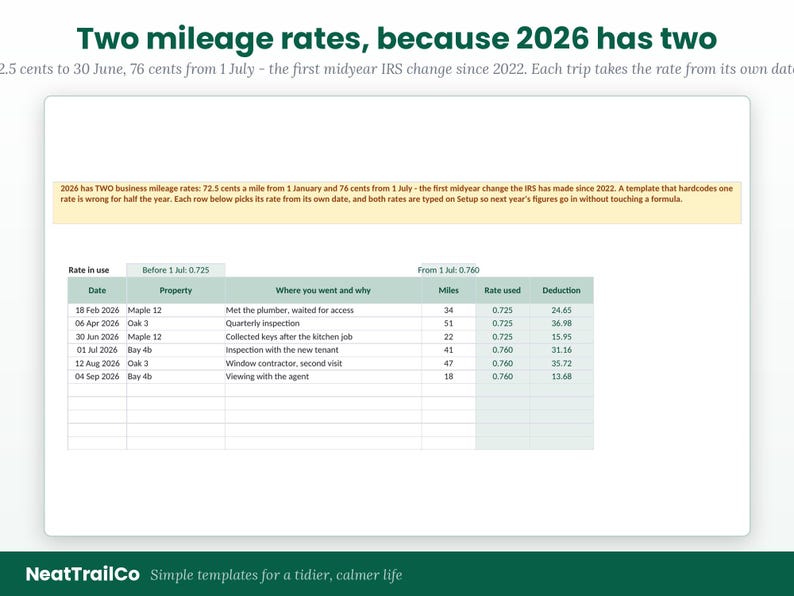Select 'Inspection with the new tenant' cell
794x596 pixels.
(323, 350)
